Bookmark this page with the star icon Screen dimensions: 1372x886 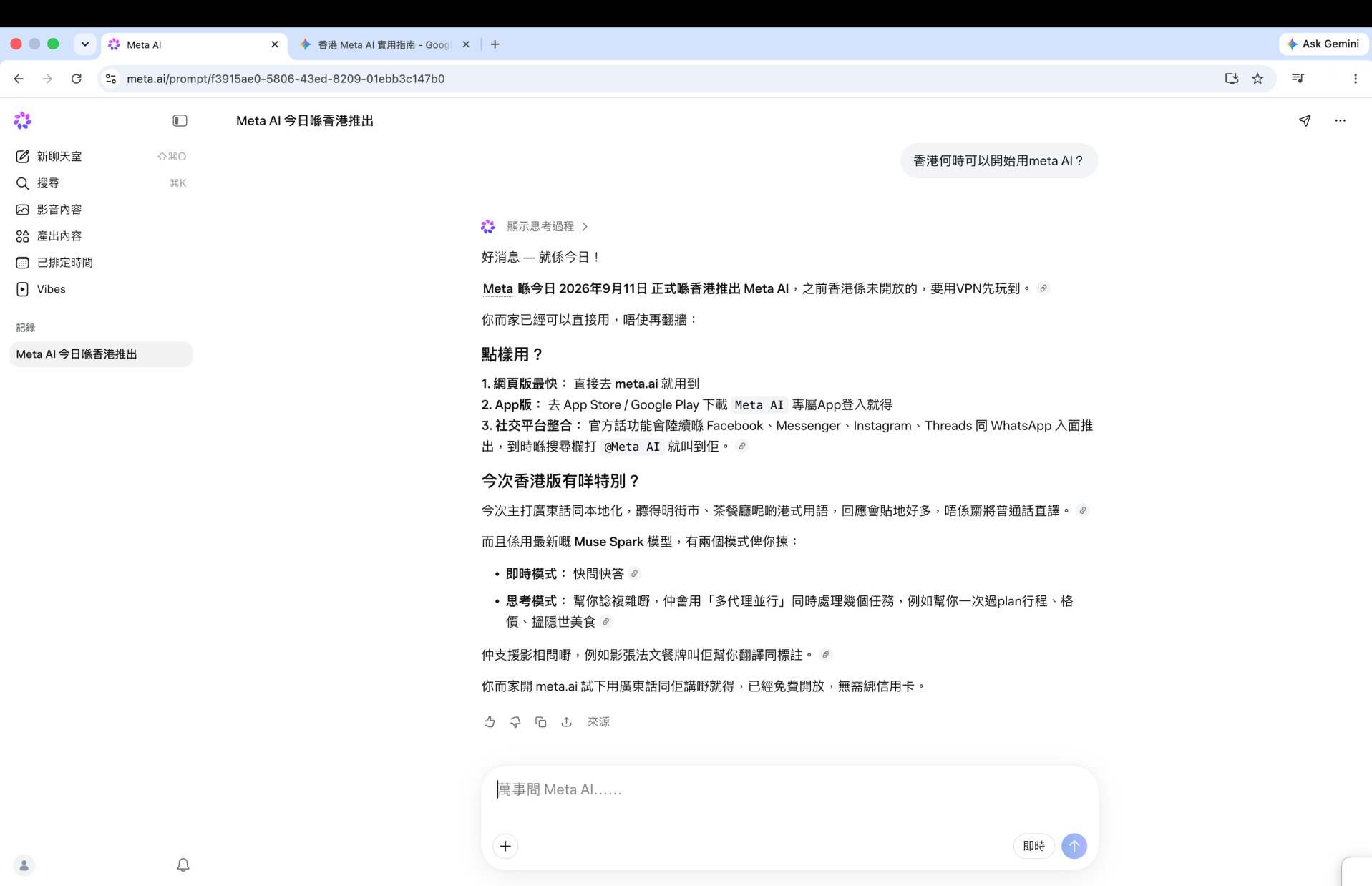coord(1257,79)
